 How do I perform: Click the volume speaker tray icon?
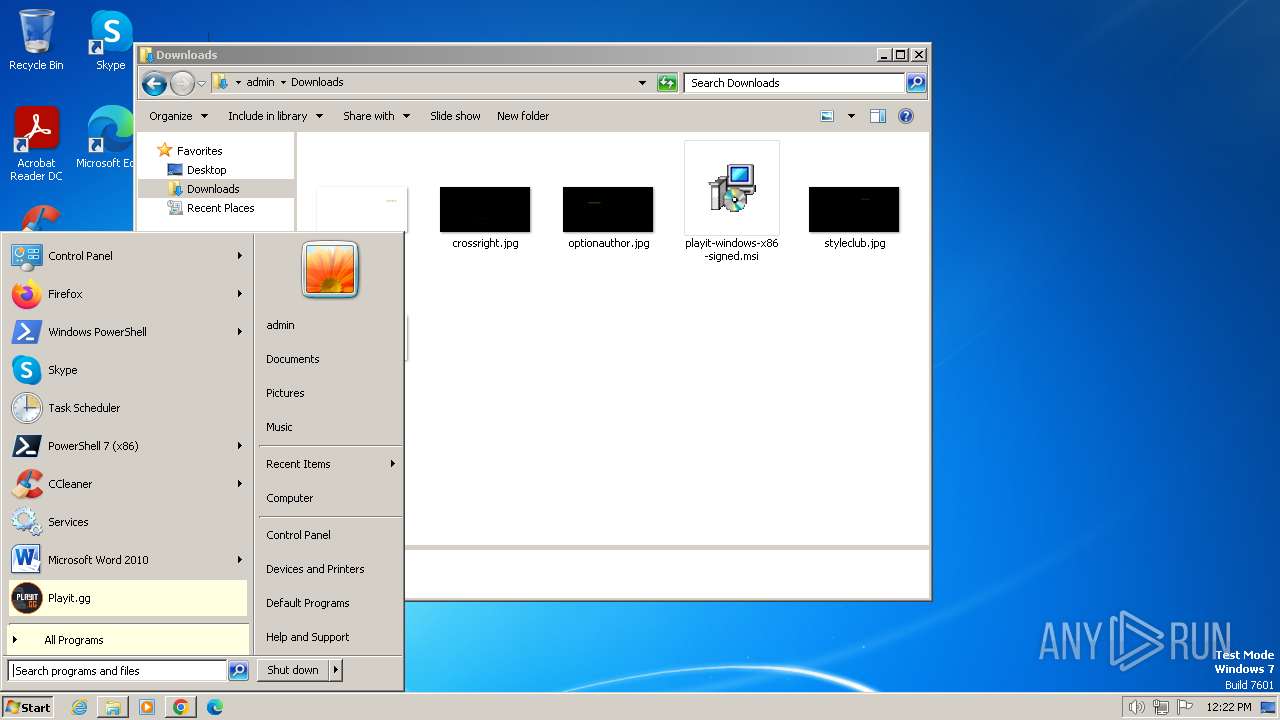1136,707
